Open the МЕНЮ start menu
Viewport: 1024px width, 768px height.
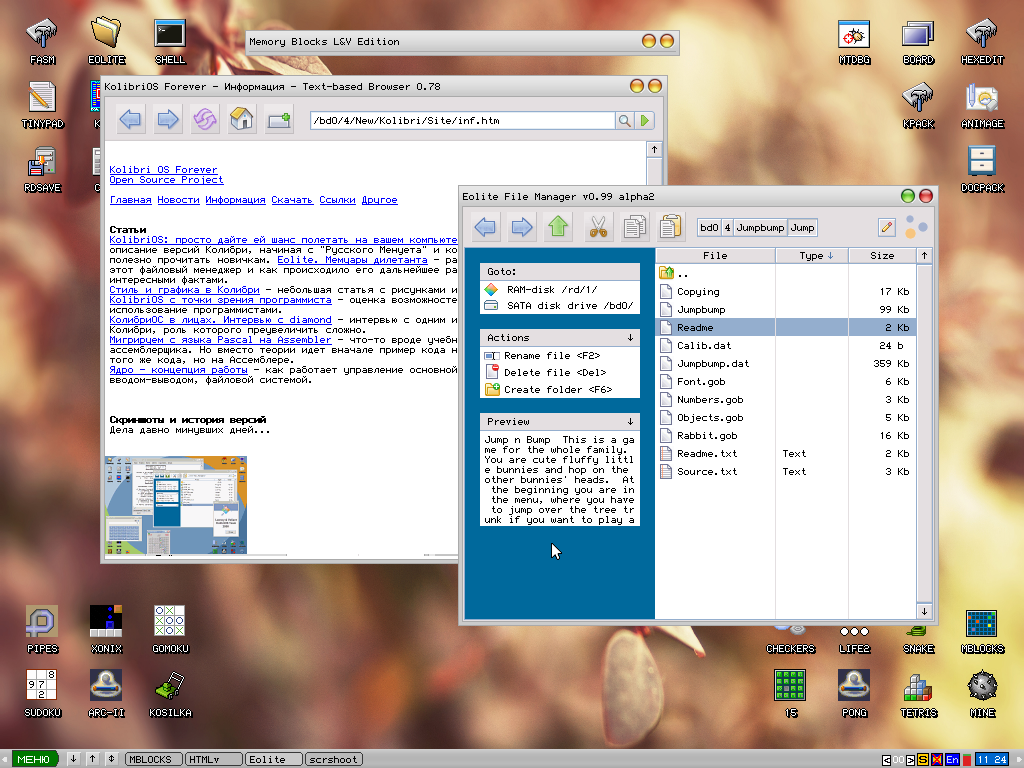coord(34,760)
